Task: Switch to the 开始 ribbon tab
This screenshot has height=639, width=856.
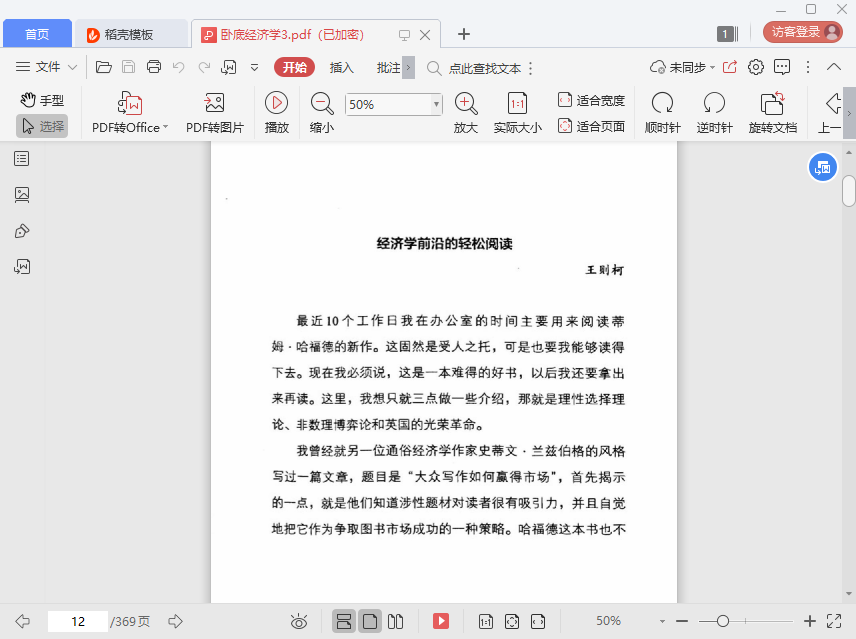Action: (294, 67)
